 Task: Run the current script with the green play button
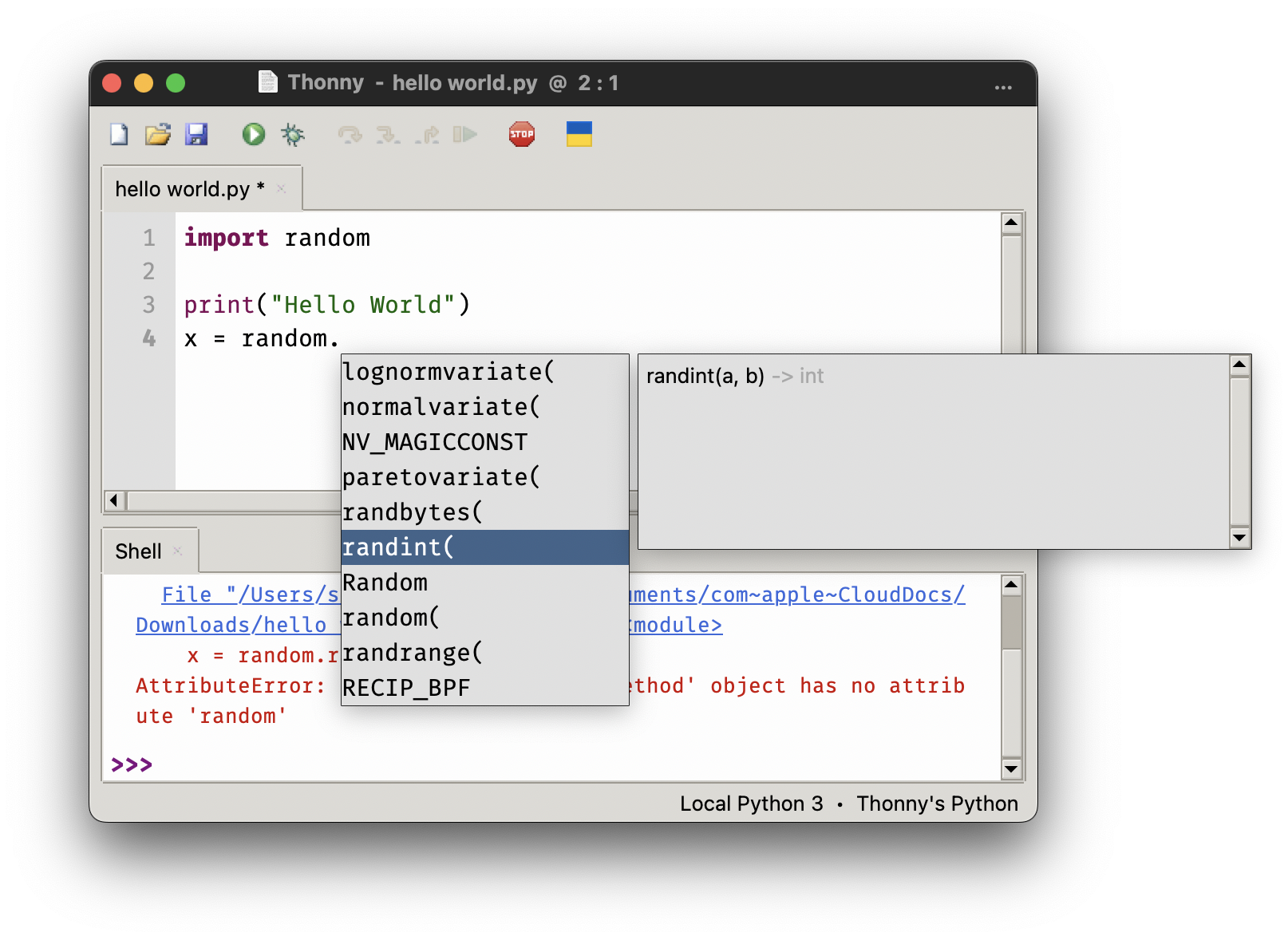(254, 134)
